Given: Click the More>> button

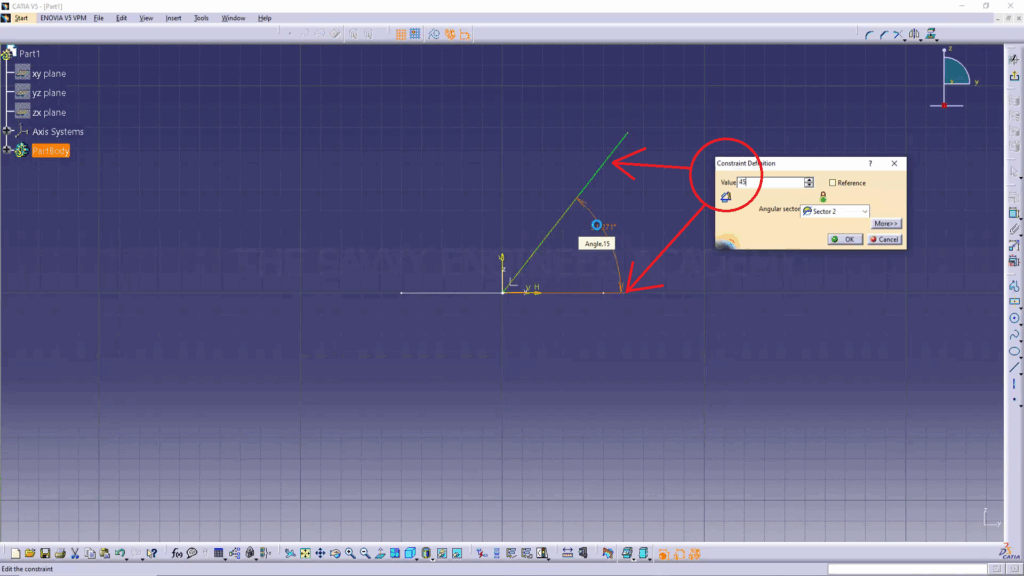Looking at the screenshot, I should click(886, 224).
